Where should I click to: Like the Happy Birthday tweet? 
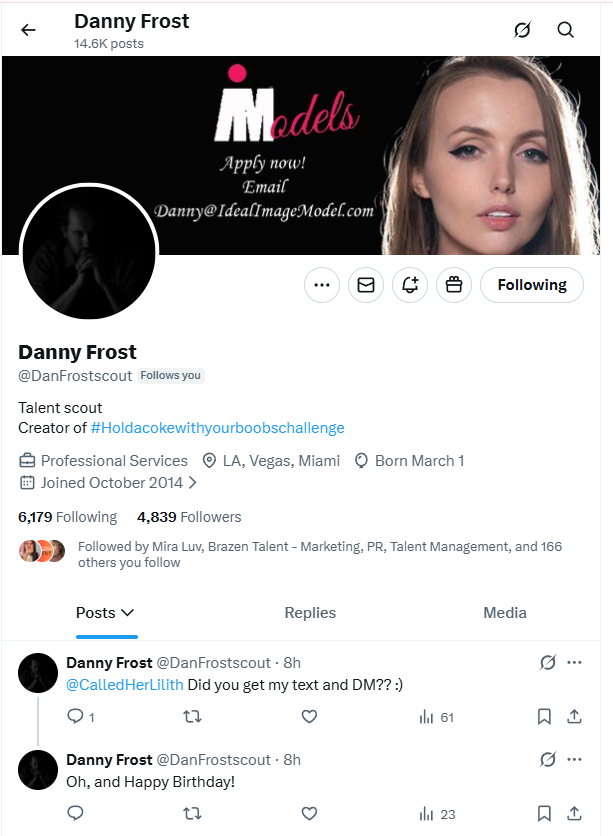tap(309, 813)
